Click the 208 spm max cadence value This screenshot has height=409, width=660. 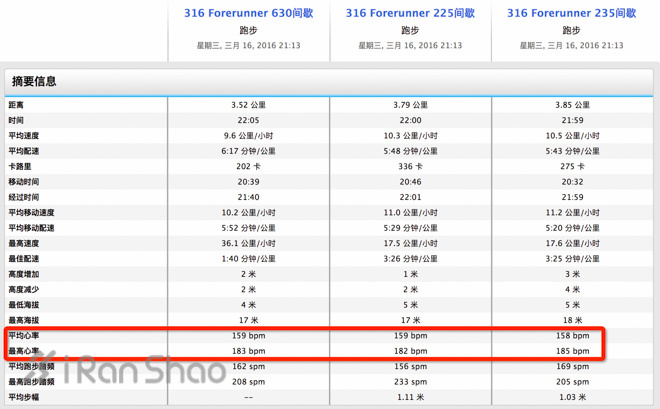248,382
